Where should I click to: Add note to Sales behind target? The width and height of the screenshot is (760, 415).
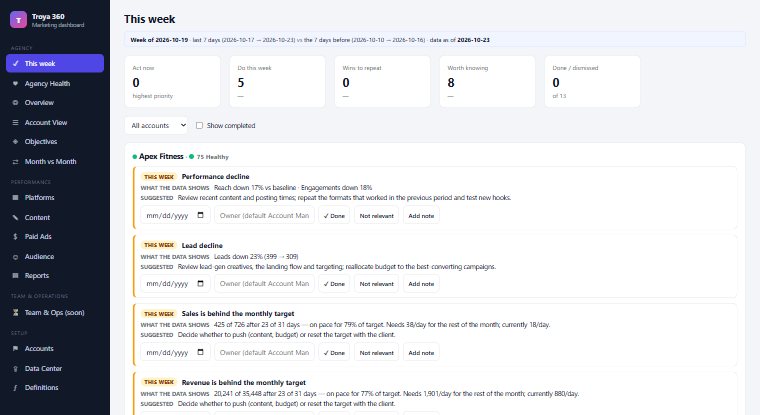421,352
